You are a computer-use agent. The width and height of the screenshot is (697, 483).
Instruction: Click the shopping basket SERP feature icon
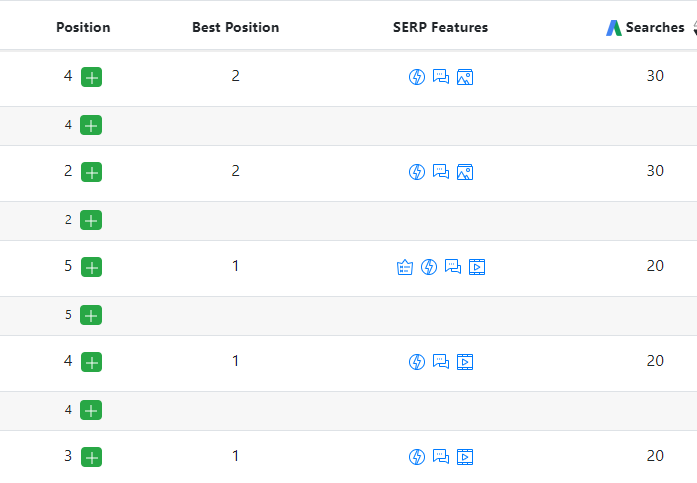(405, 267)
